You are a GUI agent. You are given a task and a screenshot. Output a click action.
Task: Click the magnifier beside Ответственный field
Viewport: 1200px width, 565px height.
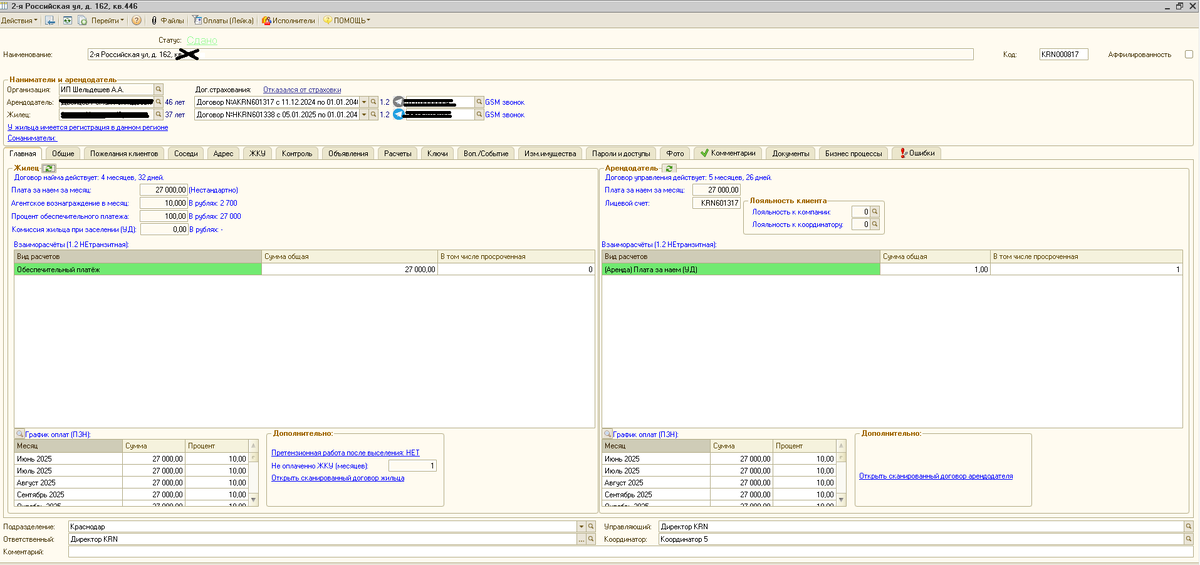point(589,539)
